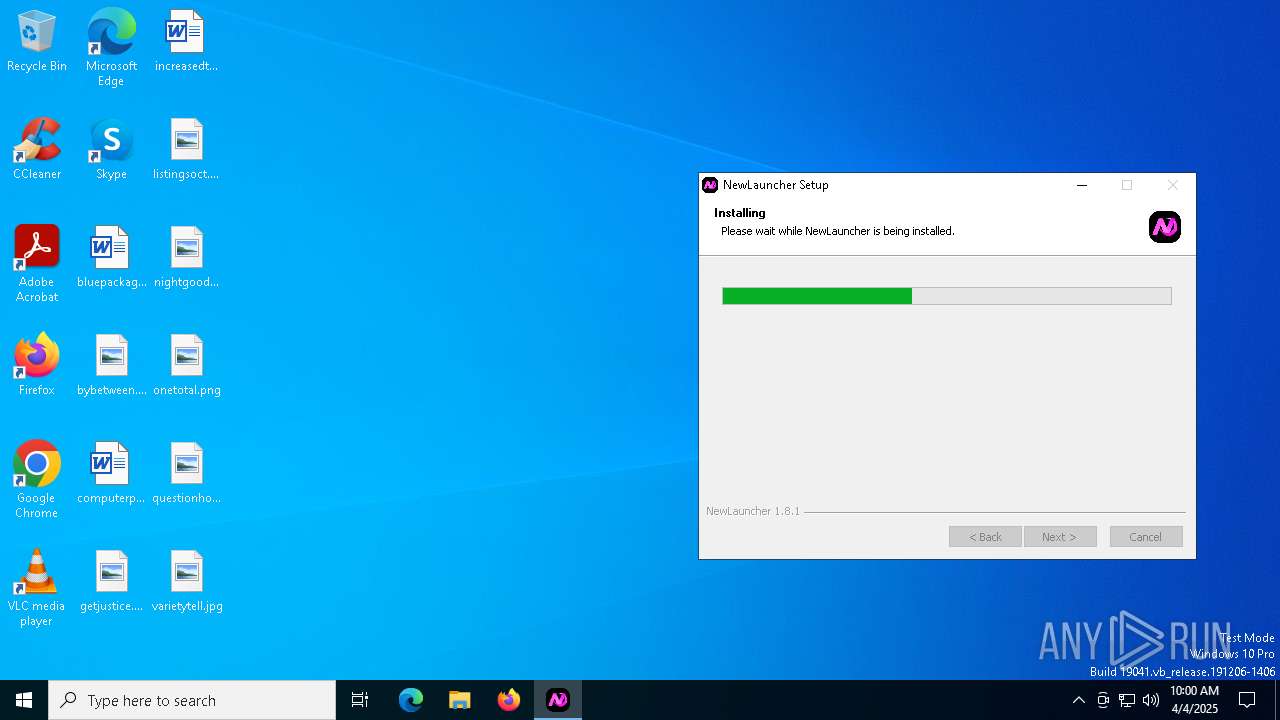
Task: Click the disabled Next button
Action: point(1060,537)
